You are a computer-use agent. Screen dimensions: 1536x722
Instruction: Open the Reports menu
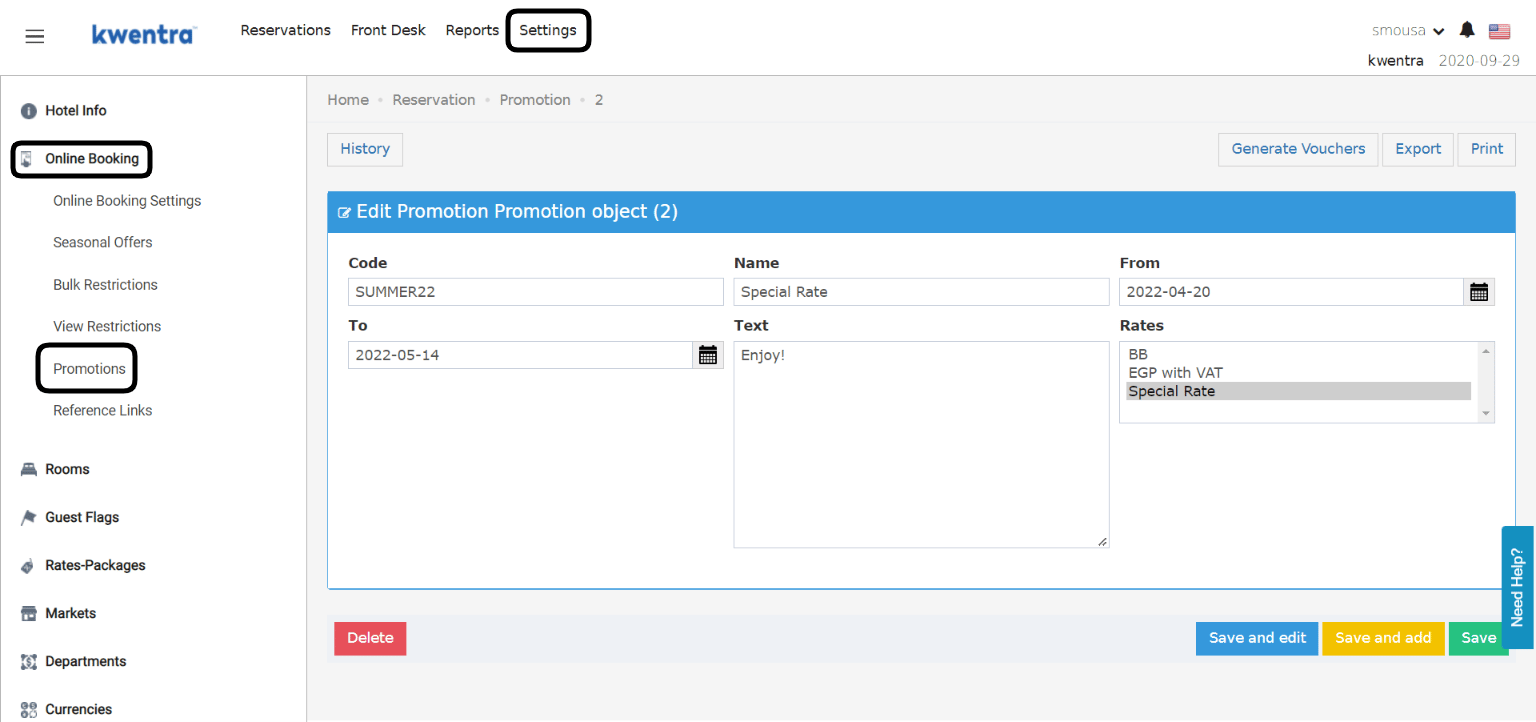tap(472, 30)
